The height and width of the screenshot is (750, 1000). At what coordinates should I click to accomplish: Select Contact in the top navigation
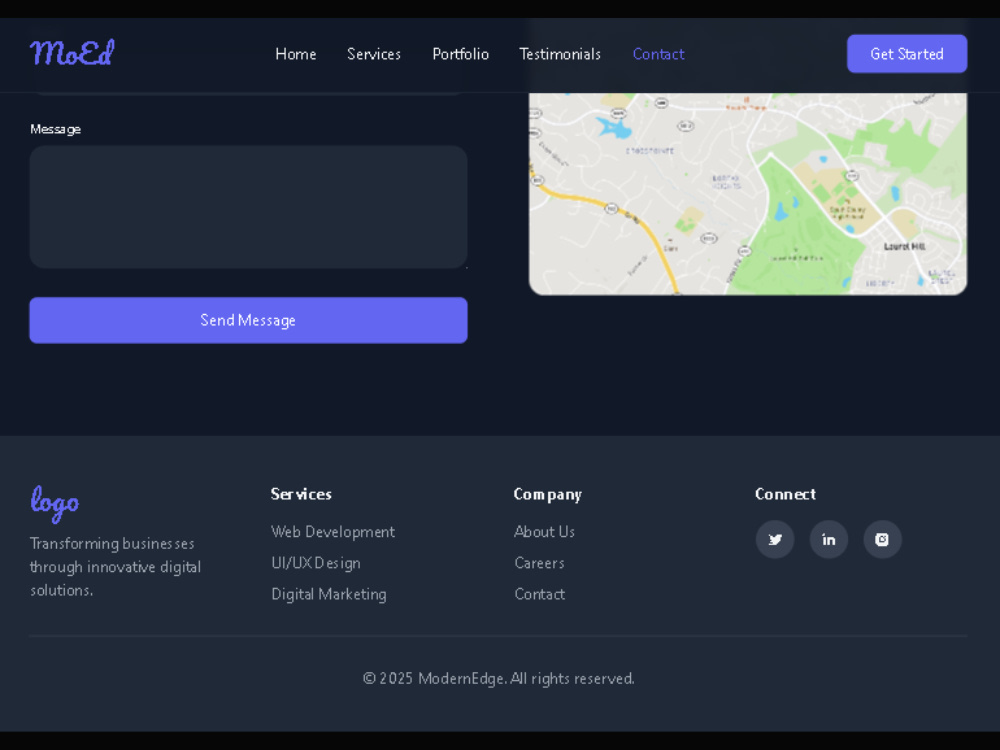pos(658,54)
